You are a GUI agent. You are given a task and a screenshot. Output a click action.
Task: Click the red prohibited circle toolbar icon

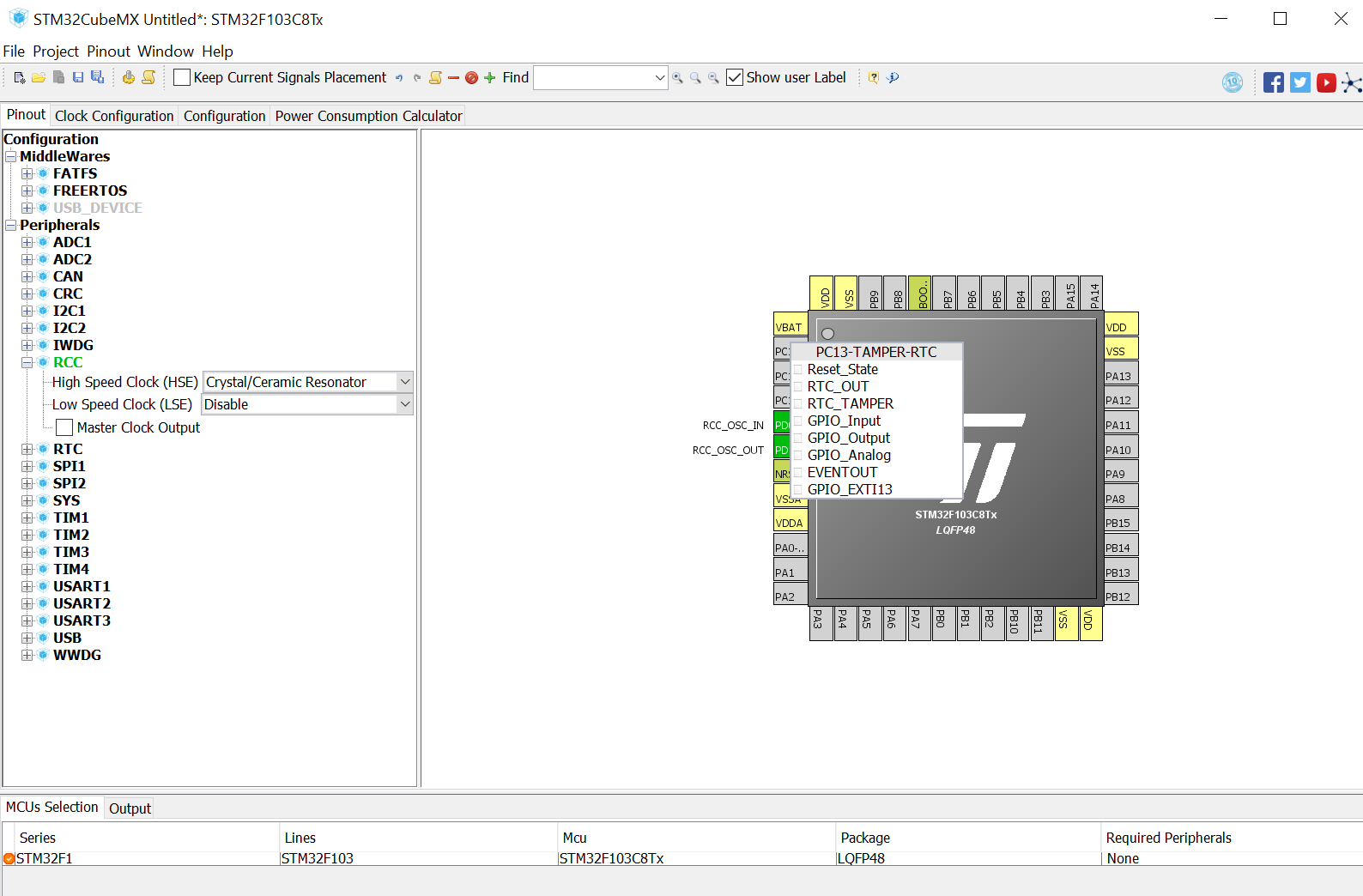471,78
